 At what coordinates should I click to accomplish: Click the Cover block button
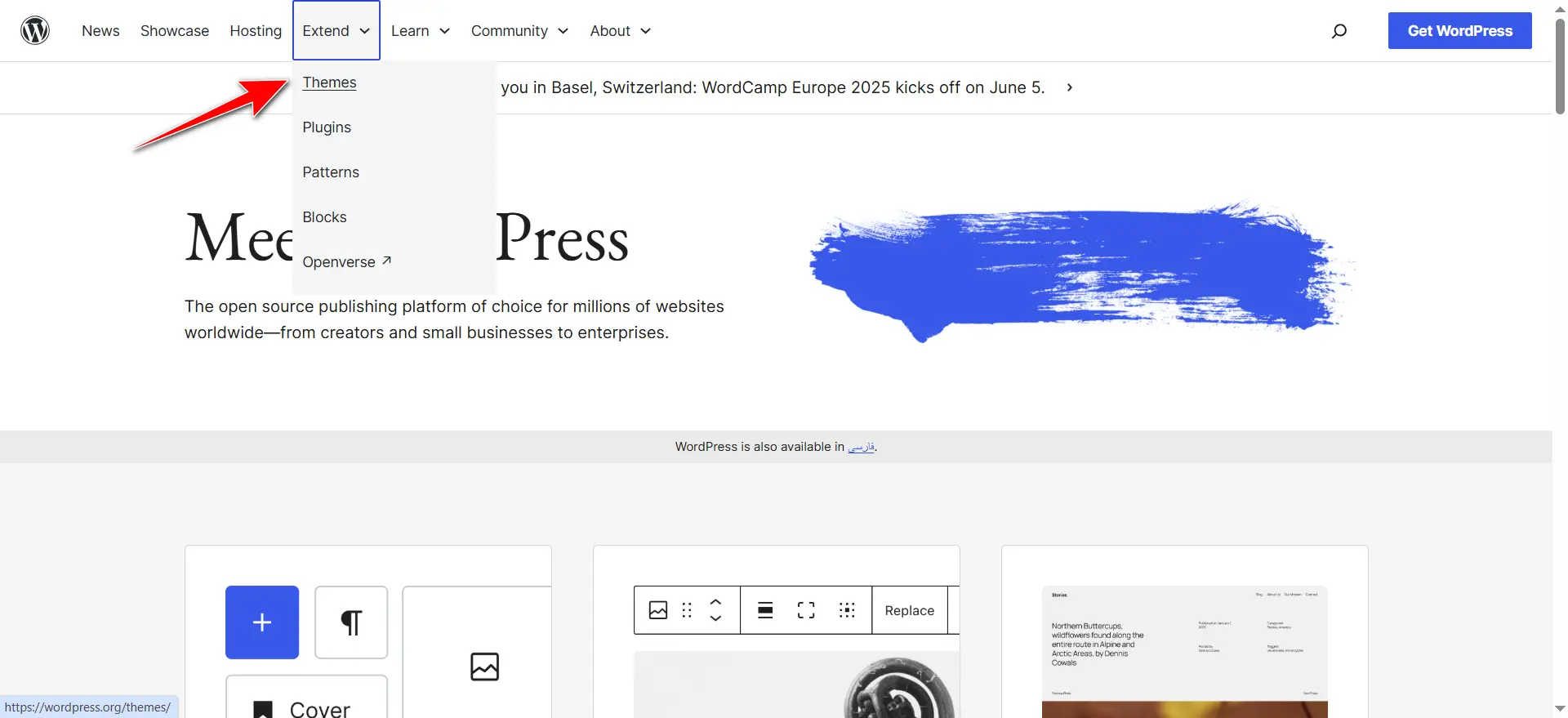pyautogui.click(x=306, y=697)
